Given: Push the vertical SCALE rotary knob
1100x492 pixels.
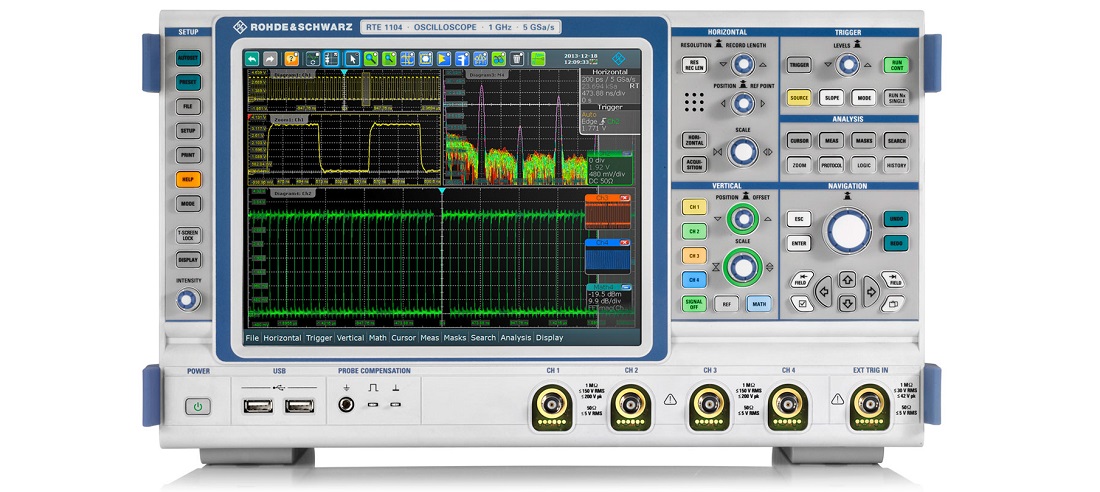Looking at the screenshot, I should (x=743, y=267).
